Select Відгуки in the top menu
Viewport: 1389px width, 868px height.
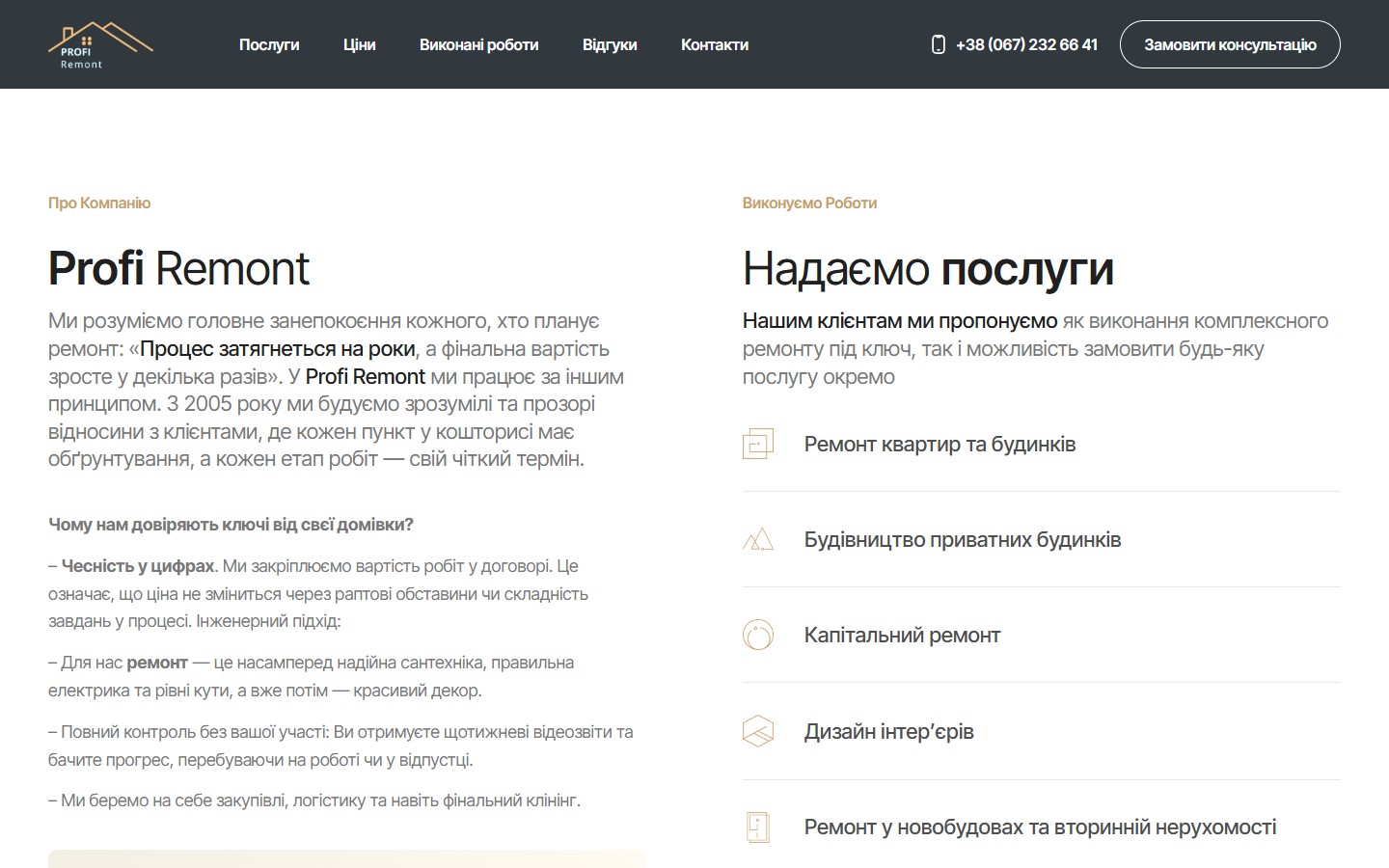(610, 44)
